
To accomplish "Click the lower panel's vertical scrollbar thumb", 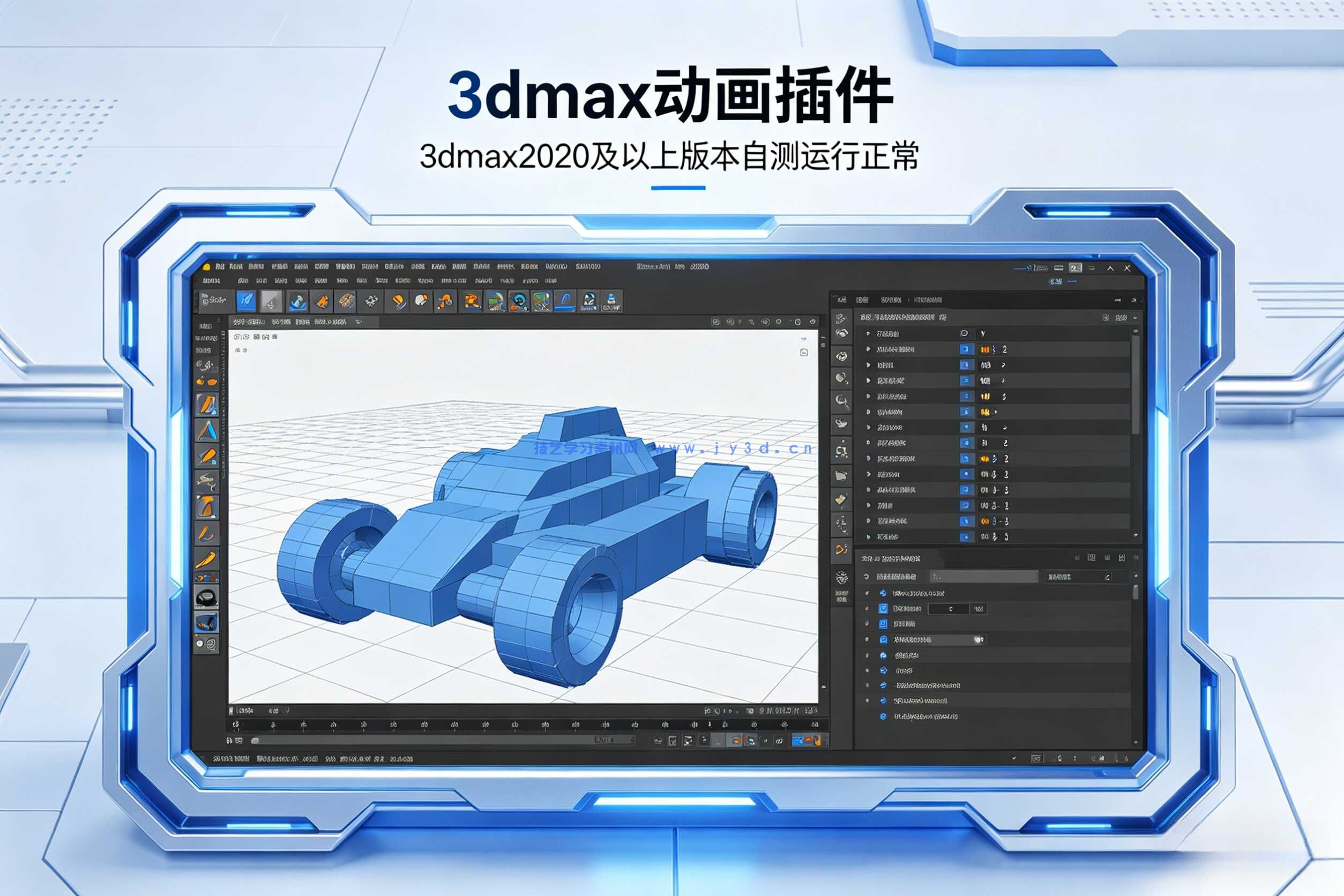I will [1135, 592].
